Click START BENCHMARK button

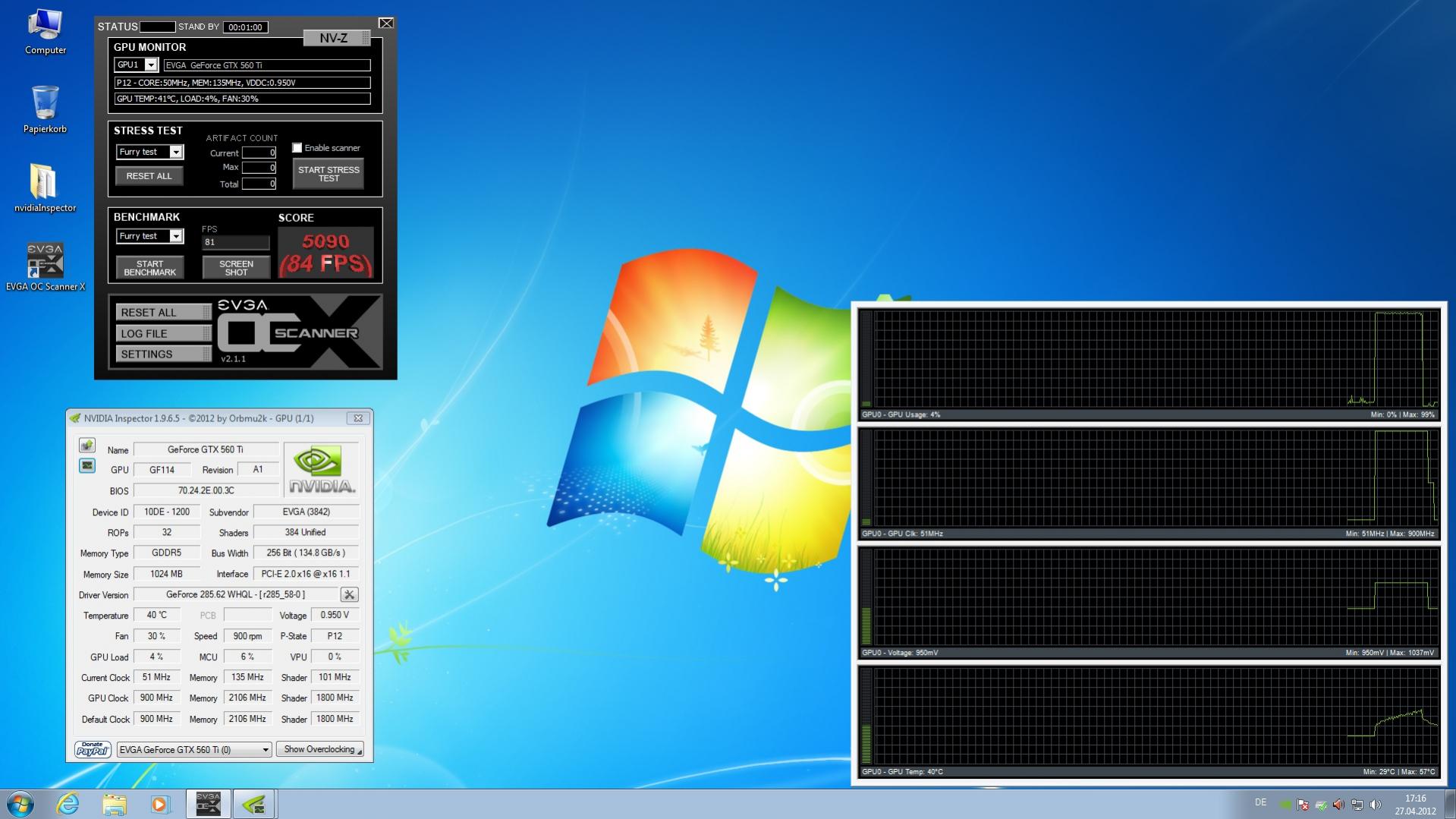coord(149,268)
